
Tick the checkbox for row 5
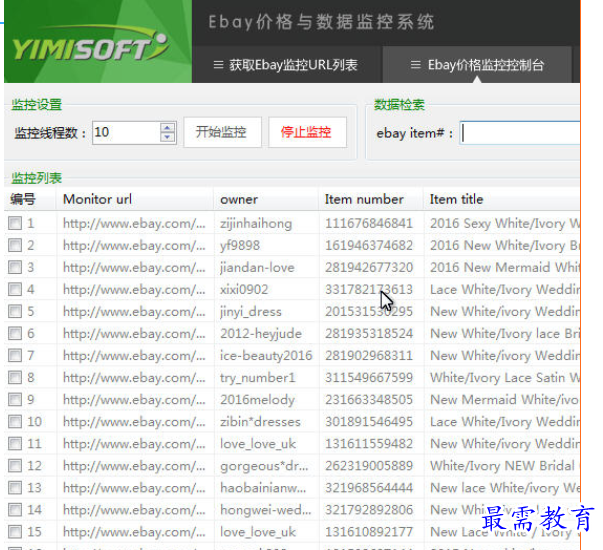[x=15, y=311]
